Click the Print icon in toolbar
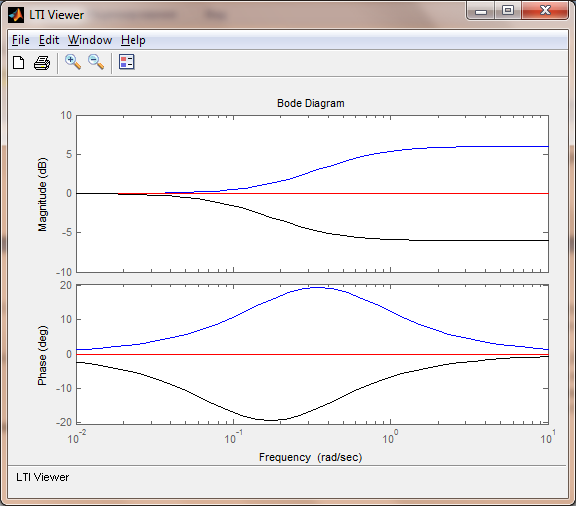The image size is (576, 506). [42, 63]
